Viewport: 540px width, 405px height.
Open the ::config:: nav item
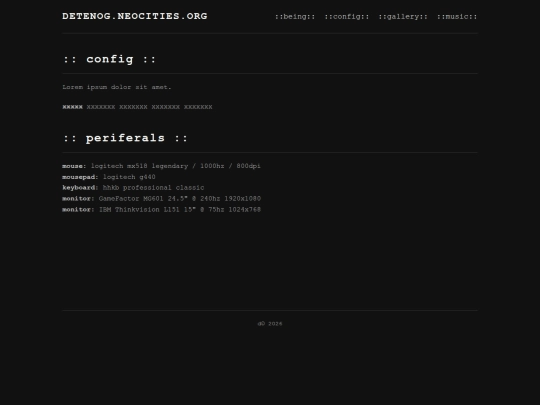coord(347,17)
